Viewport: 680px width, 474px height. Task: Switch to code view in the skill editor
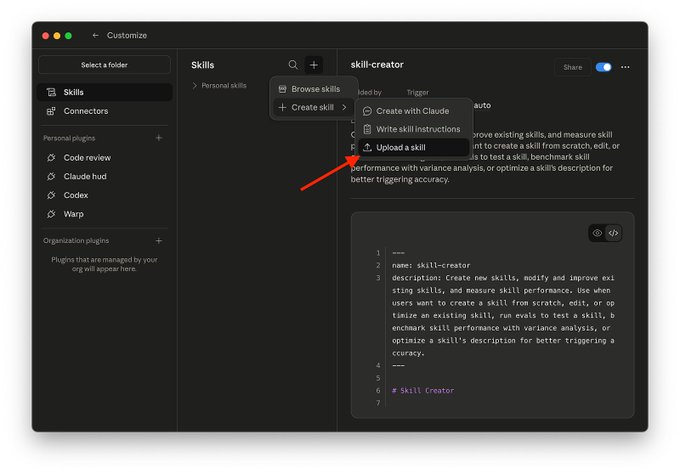(x=613, y=233)
